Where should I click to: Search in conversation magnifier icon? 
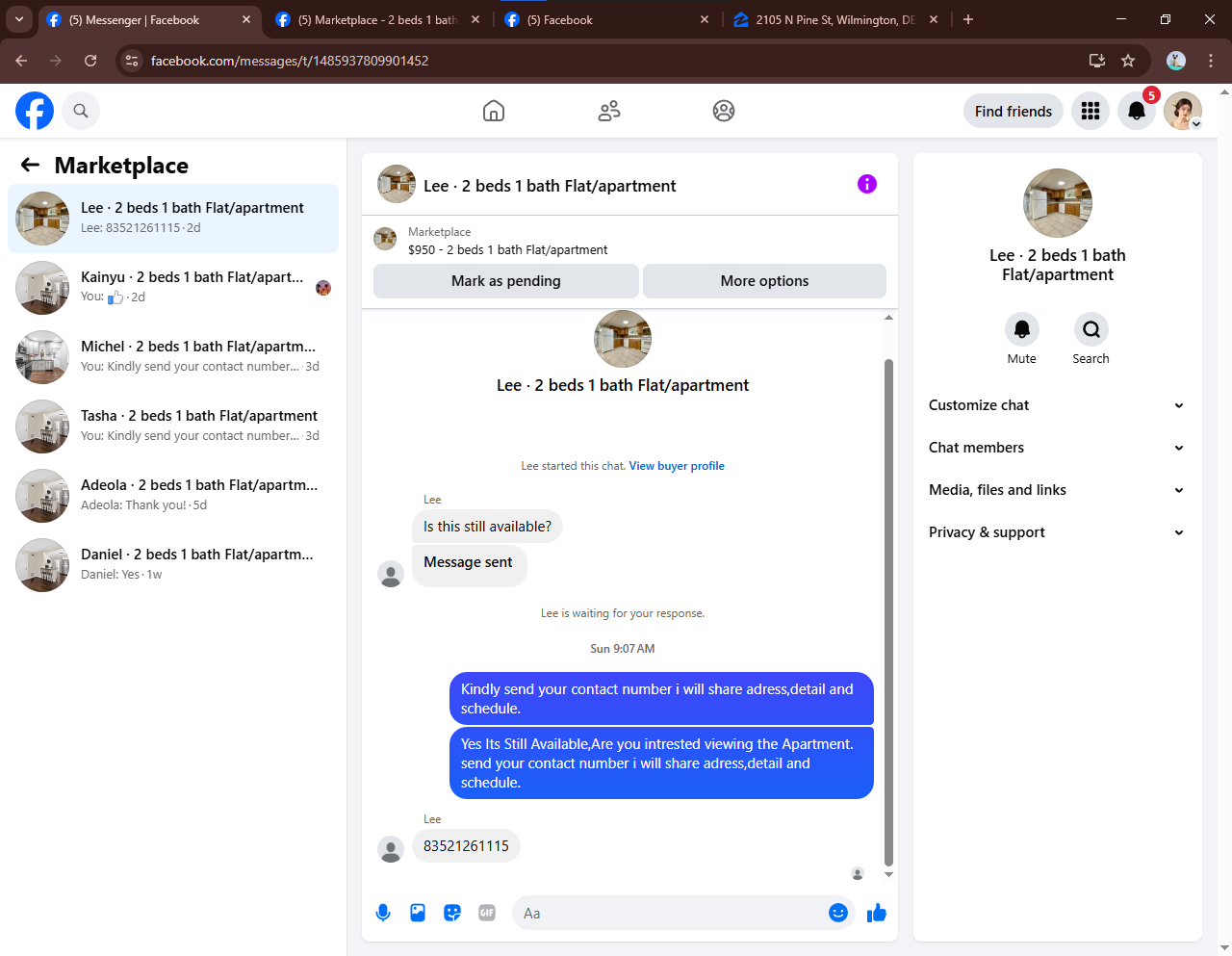pyautogui.click(x=1091, y=329)
